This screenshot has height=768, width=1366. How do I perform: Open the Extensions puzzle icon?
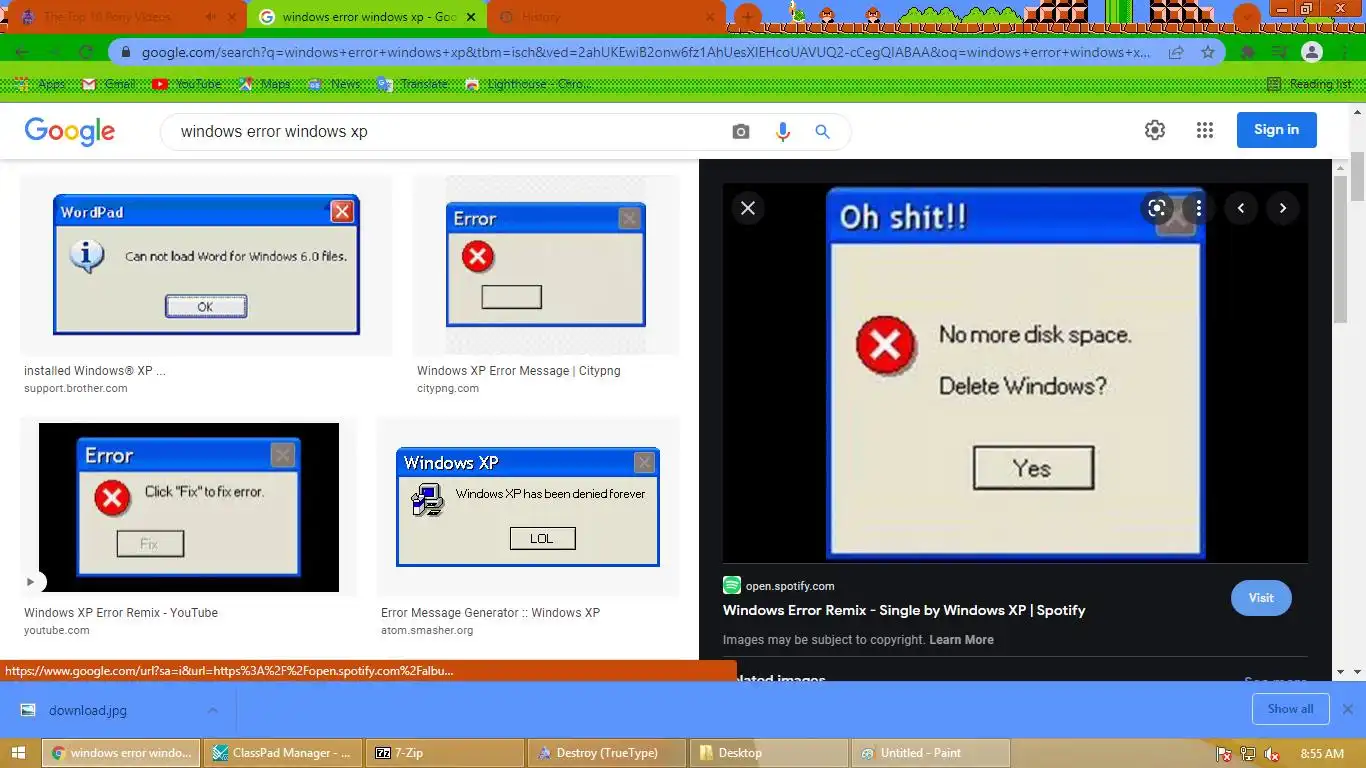coord(1248,52)
